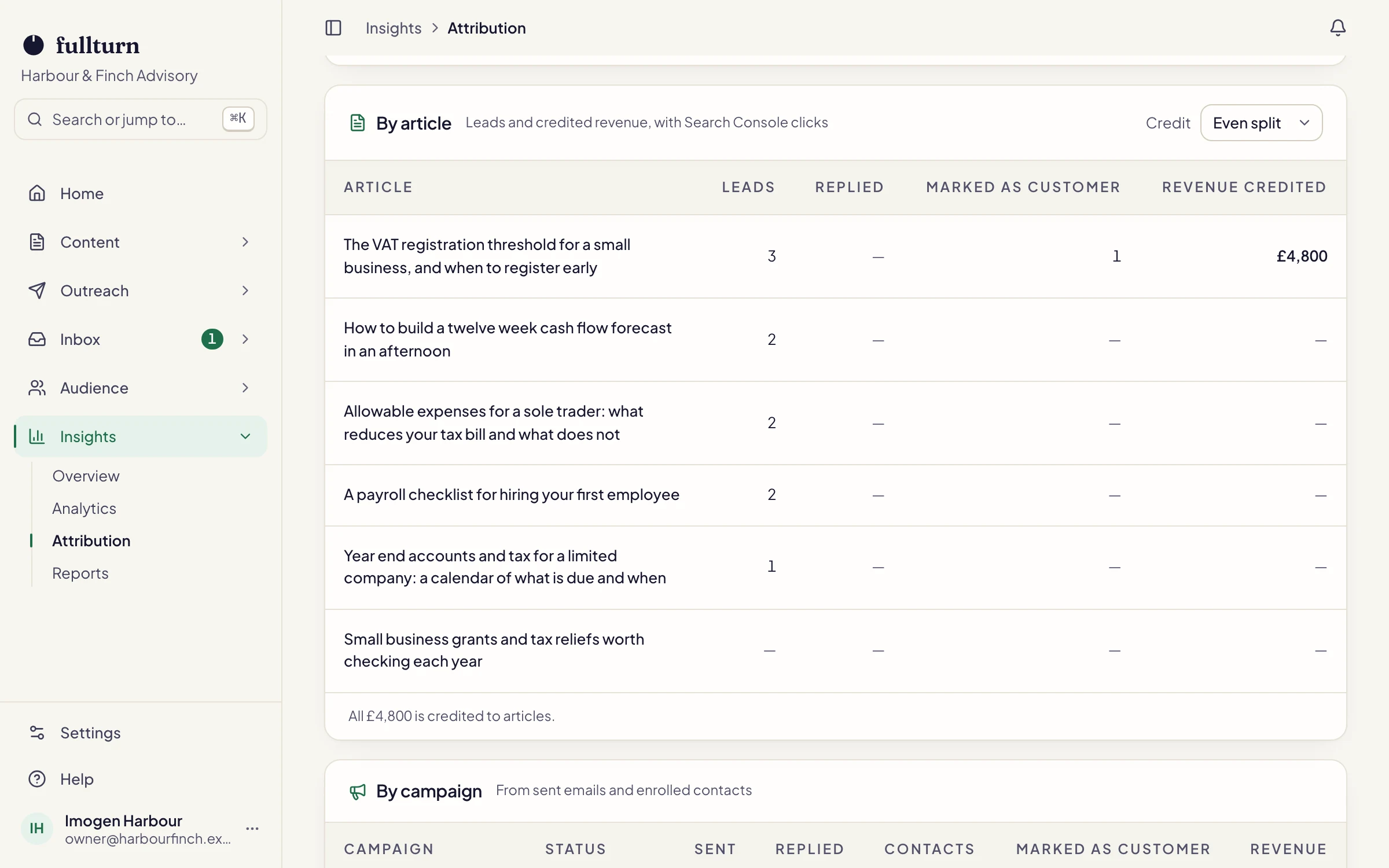Click the Content document icon
This screenshot has width=1389, height=868.
point(37,242)
